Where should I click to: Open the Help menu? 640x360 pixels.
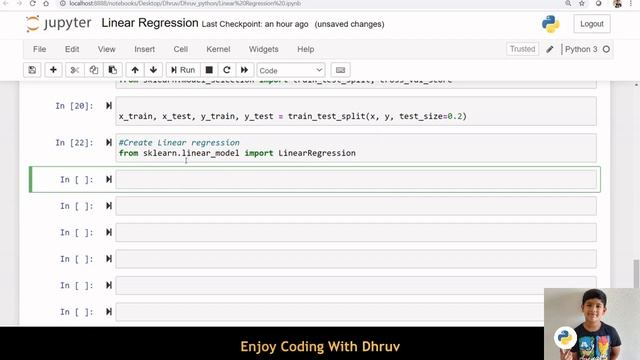click(x=305, y=49)
